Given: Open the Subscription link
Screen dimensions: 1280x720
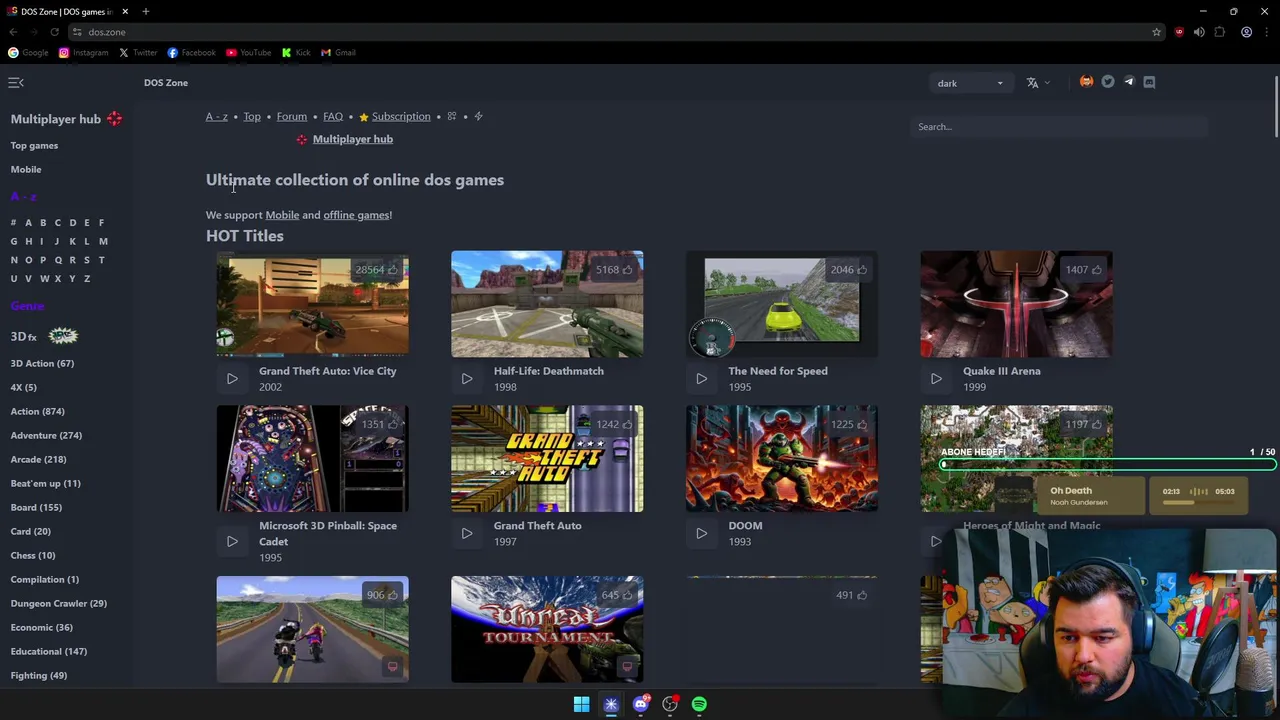Looking at the screenshot, I should pos(401,116).
